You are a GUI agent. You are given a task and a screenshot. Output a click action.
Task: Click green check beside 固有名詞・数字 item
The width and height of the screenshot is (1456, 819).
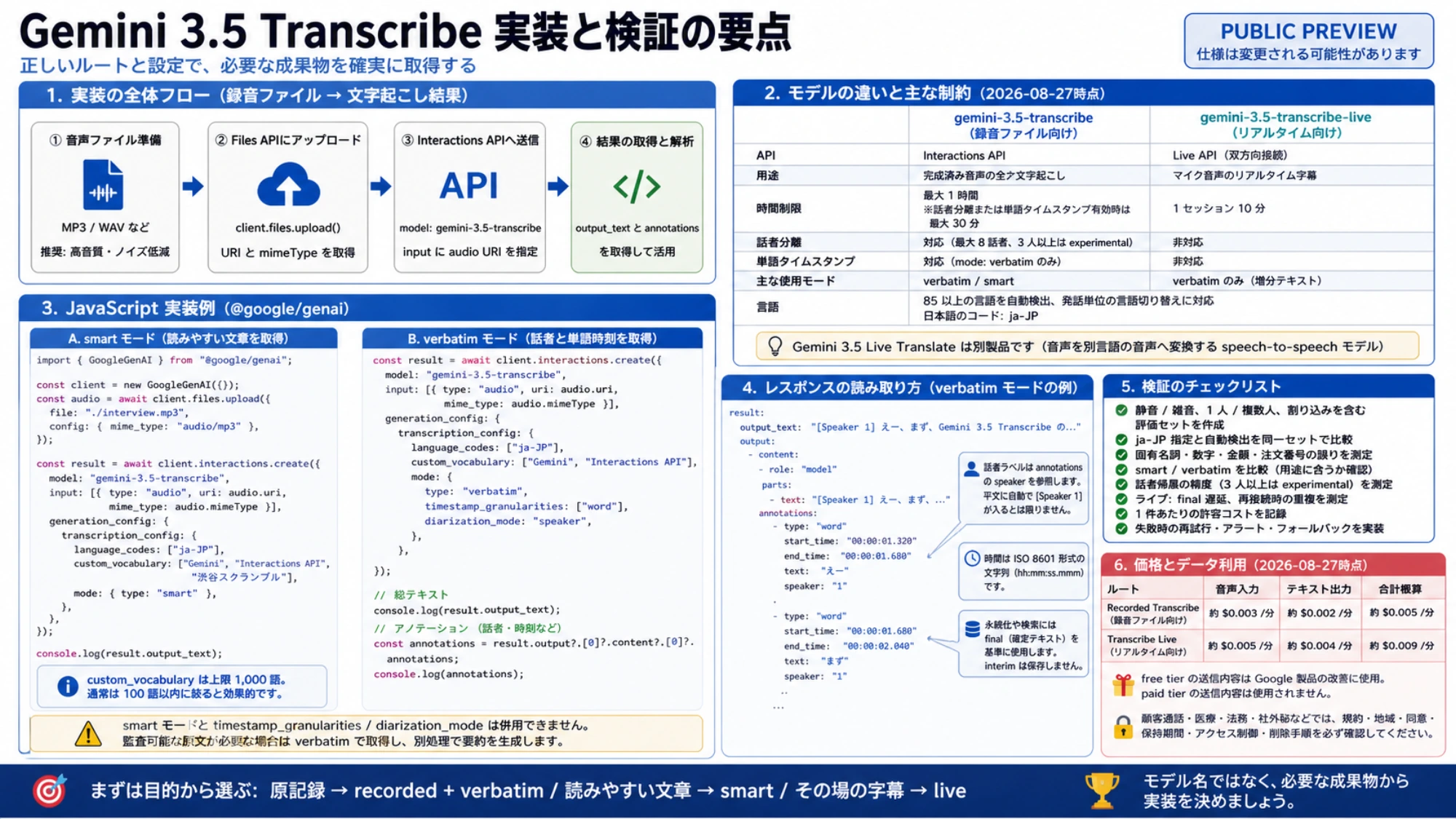[x=1122, y=455]
